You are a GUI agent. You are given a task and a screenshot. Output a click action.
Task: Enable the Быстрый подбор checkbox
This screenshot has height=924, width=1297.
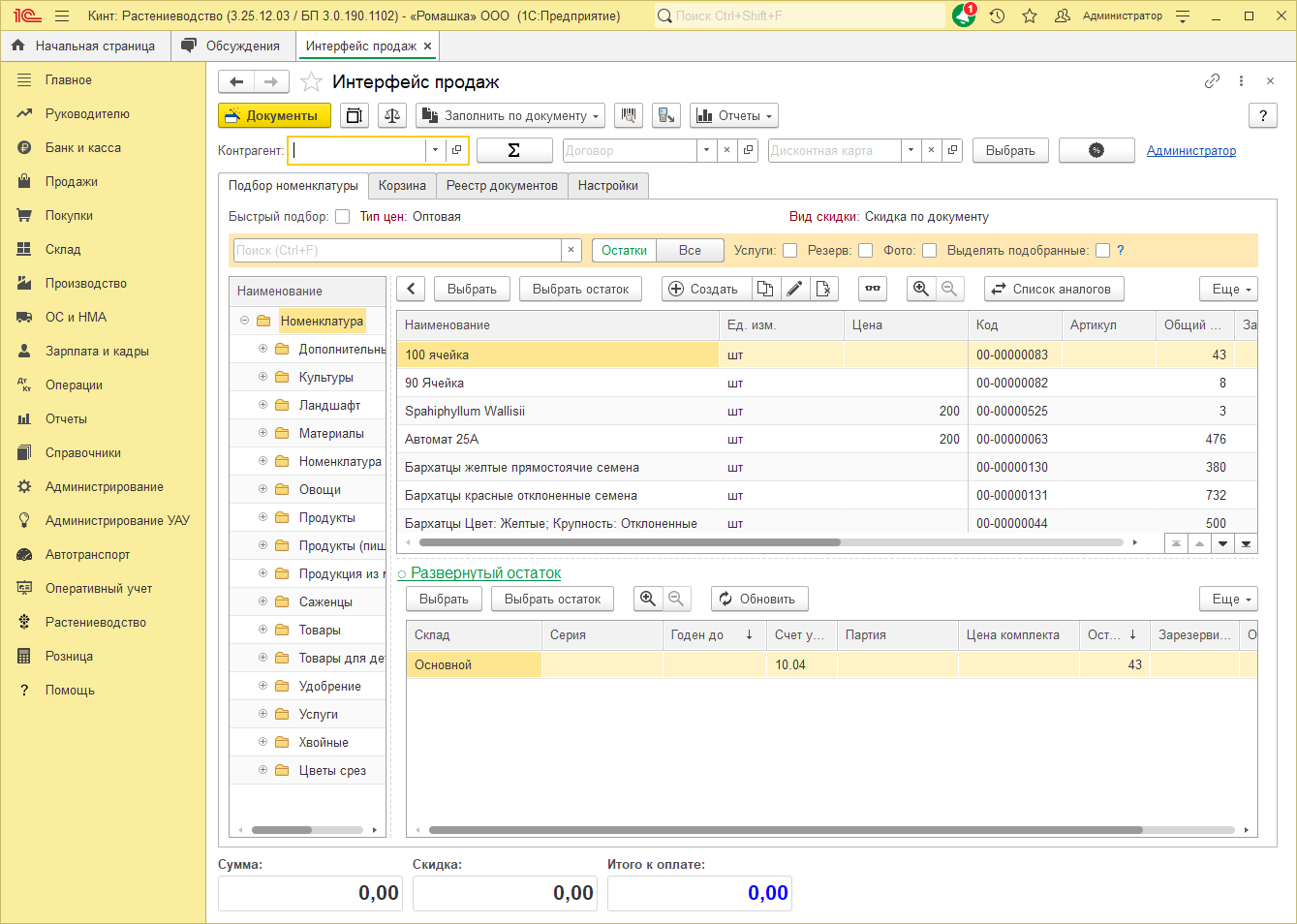(x=342, y=217)
